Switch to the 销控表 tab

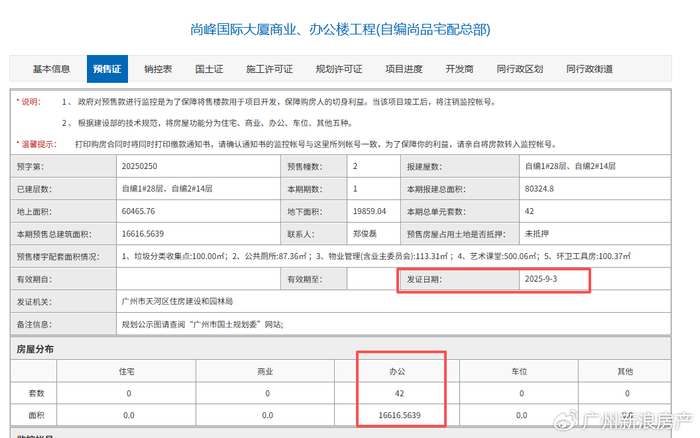pos(158,69)
